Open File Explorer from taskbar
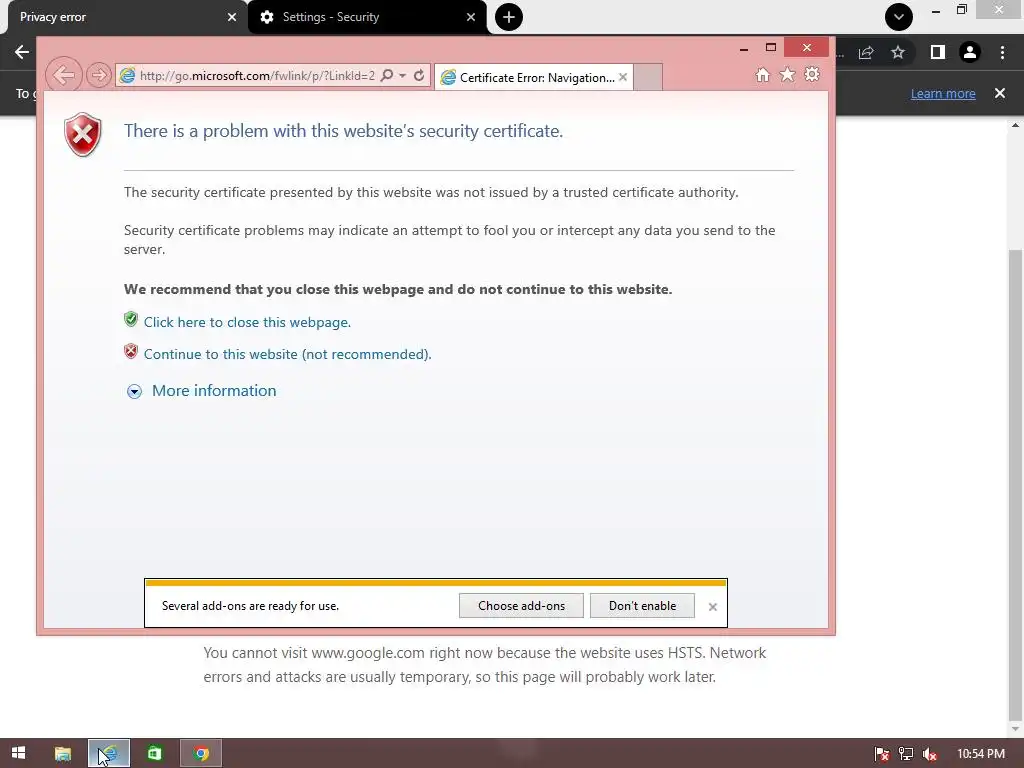The width and height of the screenshot is (1024, 768). [x=63, y=754]
